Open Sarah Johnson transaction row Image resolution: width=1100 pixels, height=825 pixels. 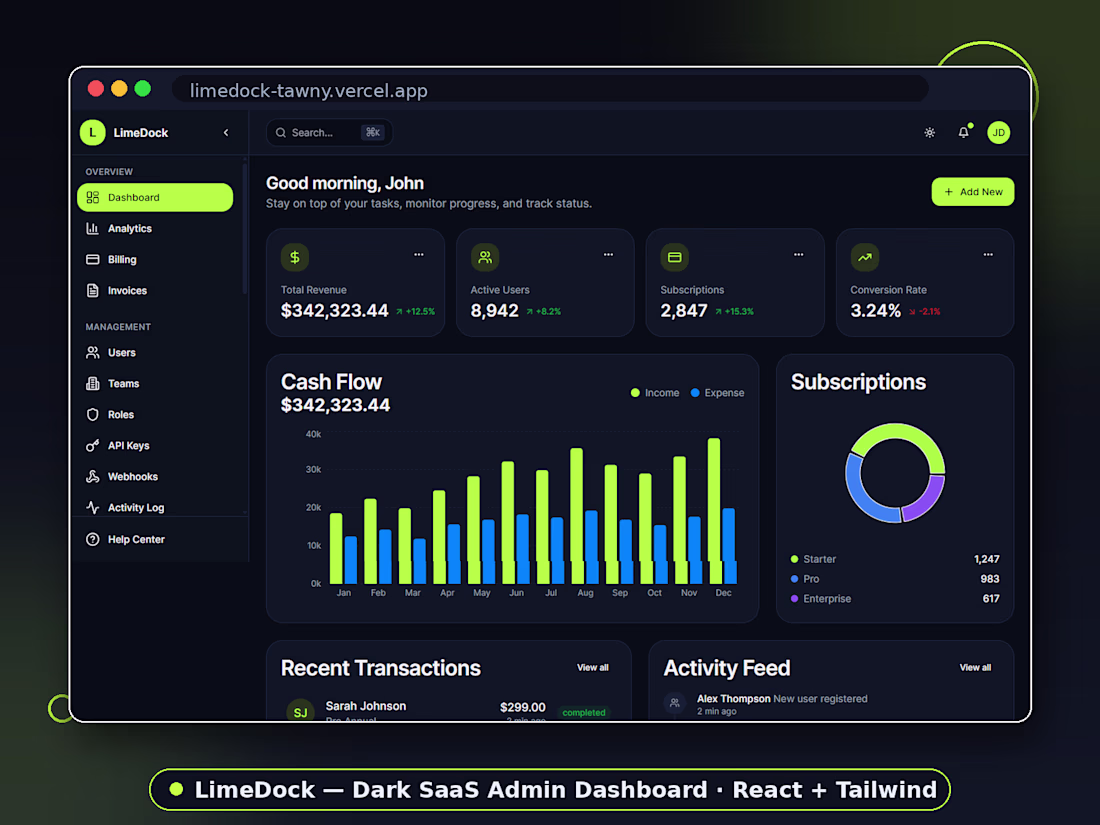(x=449, y=710)
